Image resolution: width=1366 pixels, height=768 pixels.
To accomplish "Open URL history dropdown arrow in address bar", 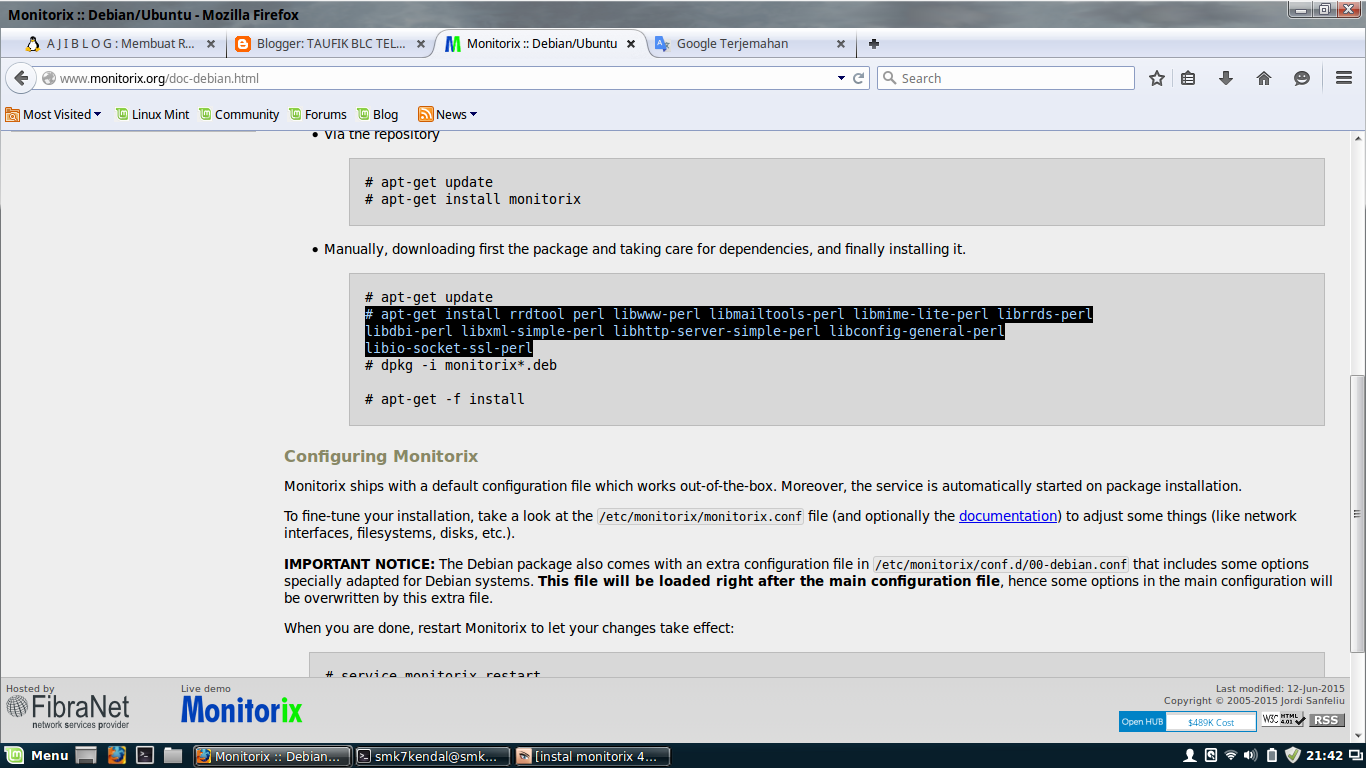I will tap(841, 78).
